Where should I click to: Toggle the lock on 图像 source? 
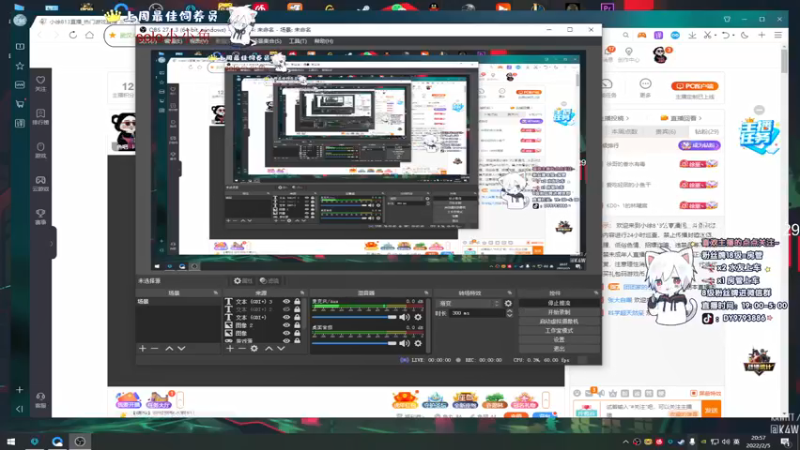pyautogui.click(x=297, y=333)
